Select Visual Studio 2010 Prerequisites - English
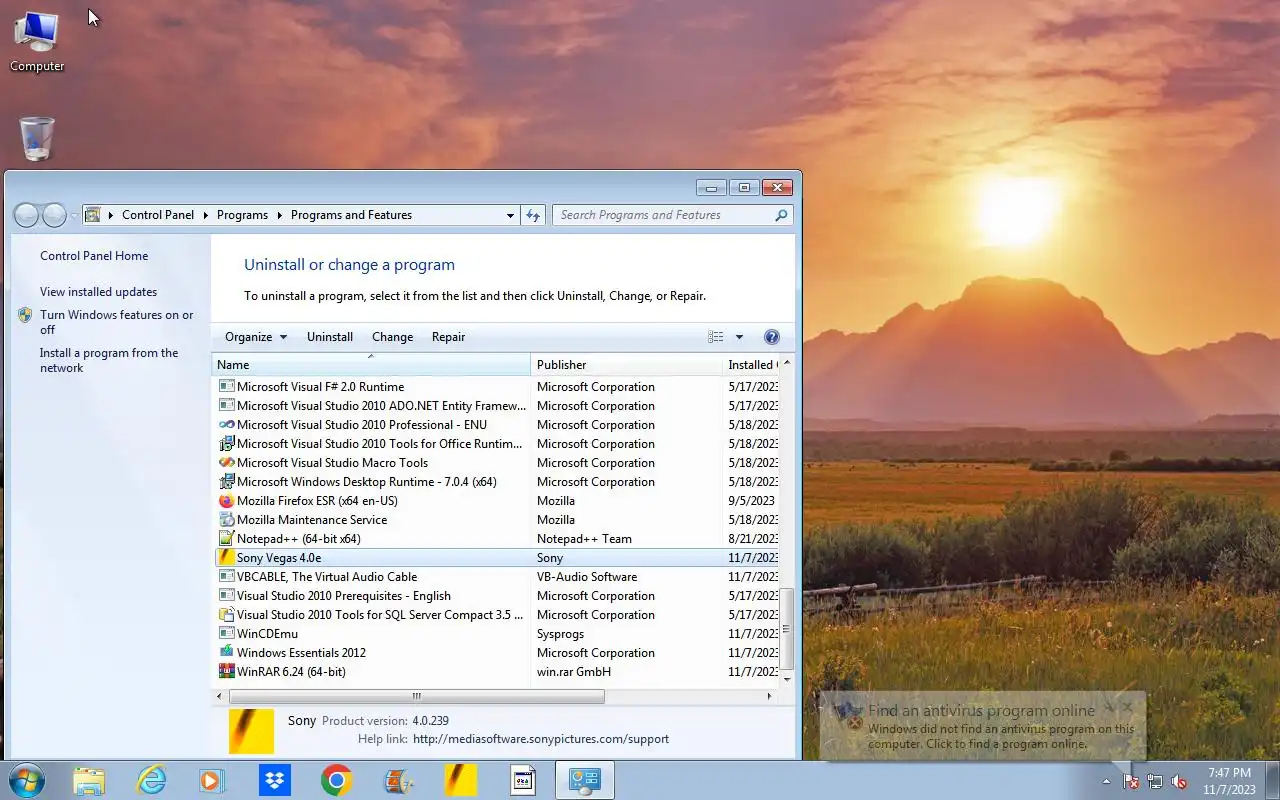 click(497, 596)
